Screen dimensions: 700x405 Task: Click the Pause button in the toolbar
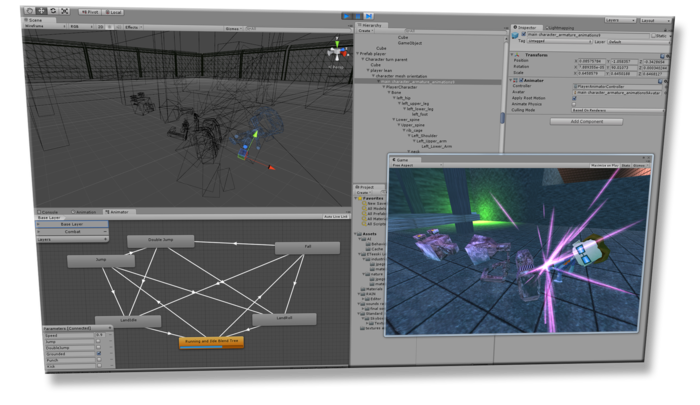(x=358, y=16)
